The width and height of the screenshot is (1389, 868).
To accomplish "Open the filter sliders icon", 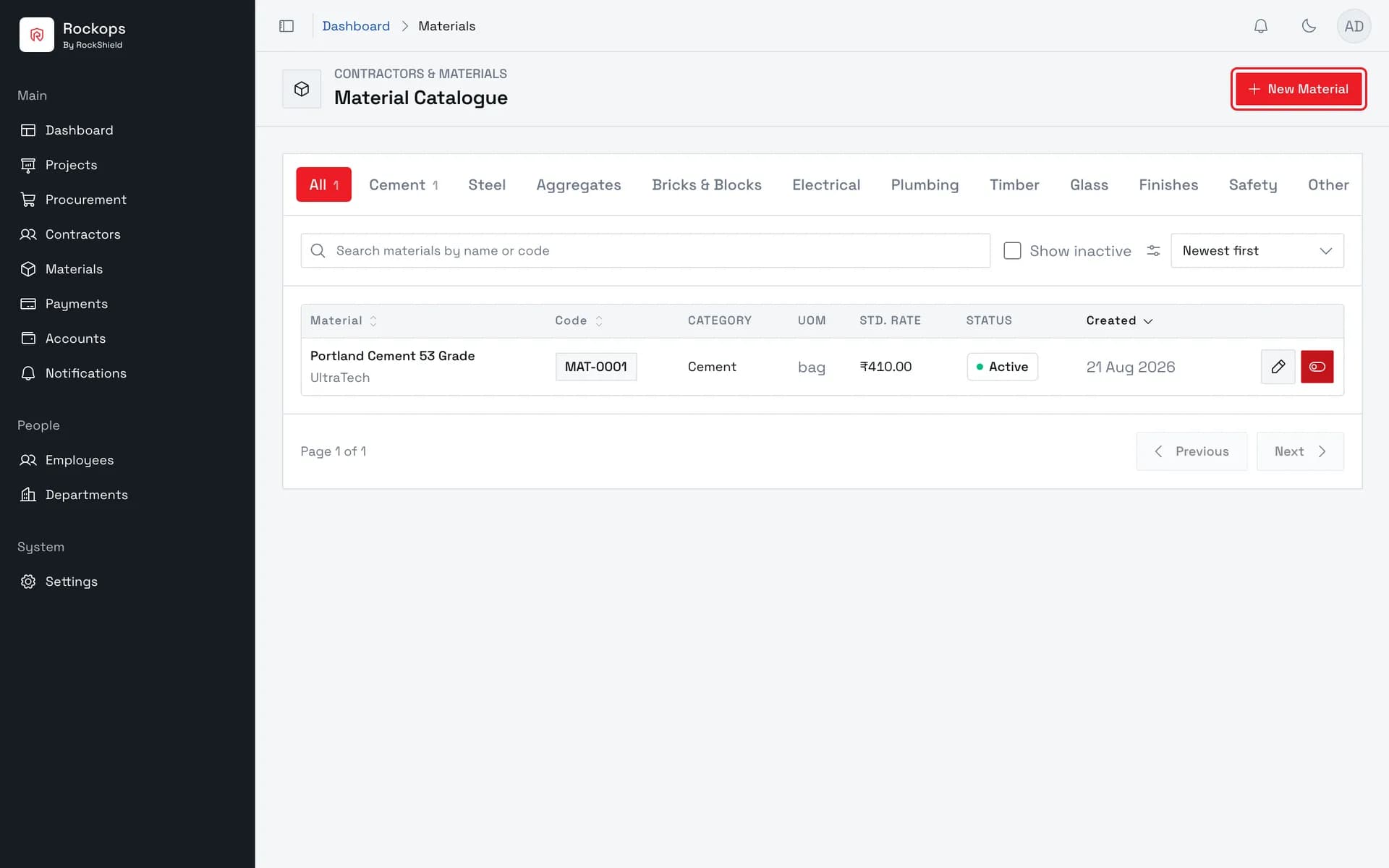I will pyautogui.click(x=1153, y=250).
